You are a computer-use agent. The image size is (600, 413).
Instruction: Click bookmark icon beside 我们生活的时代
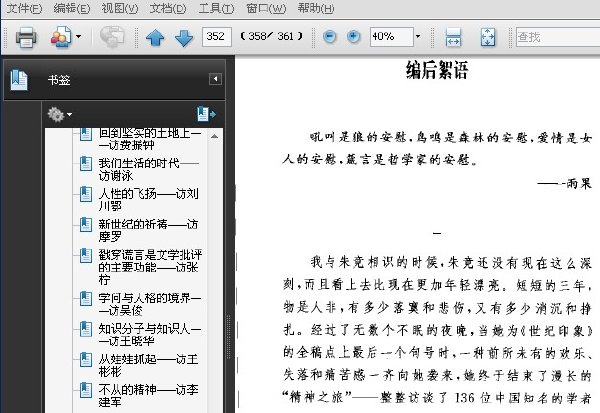tap(86, 164)
